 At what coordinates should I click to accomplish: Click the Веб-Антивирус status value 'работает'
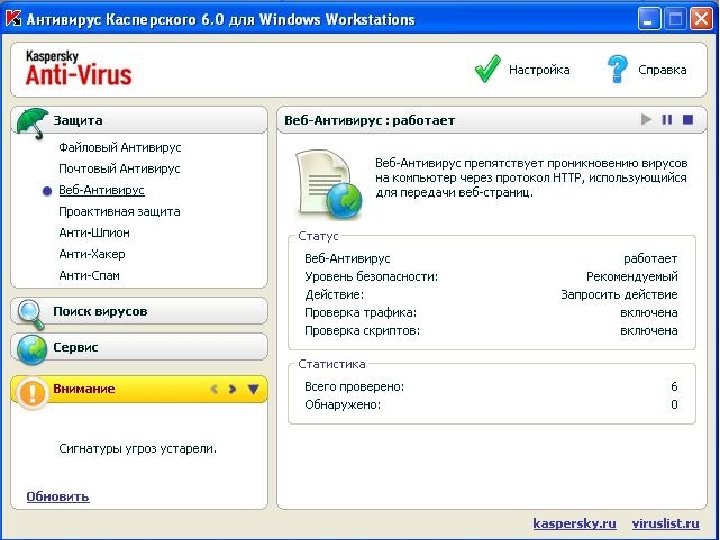click(x=650, y=259)
